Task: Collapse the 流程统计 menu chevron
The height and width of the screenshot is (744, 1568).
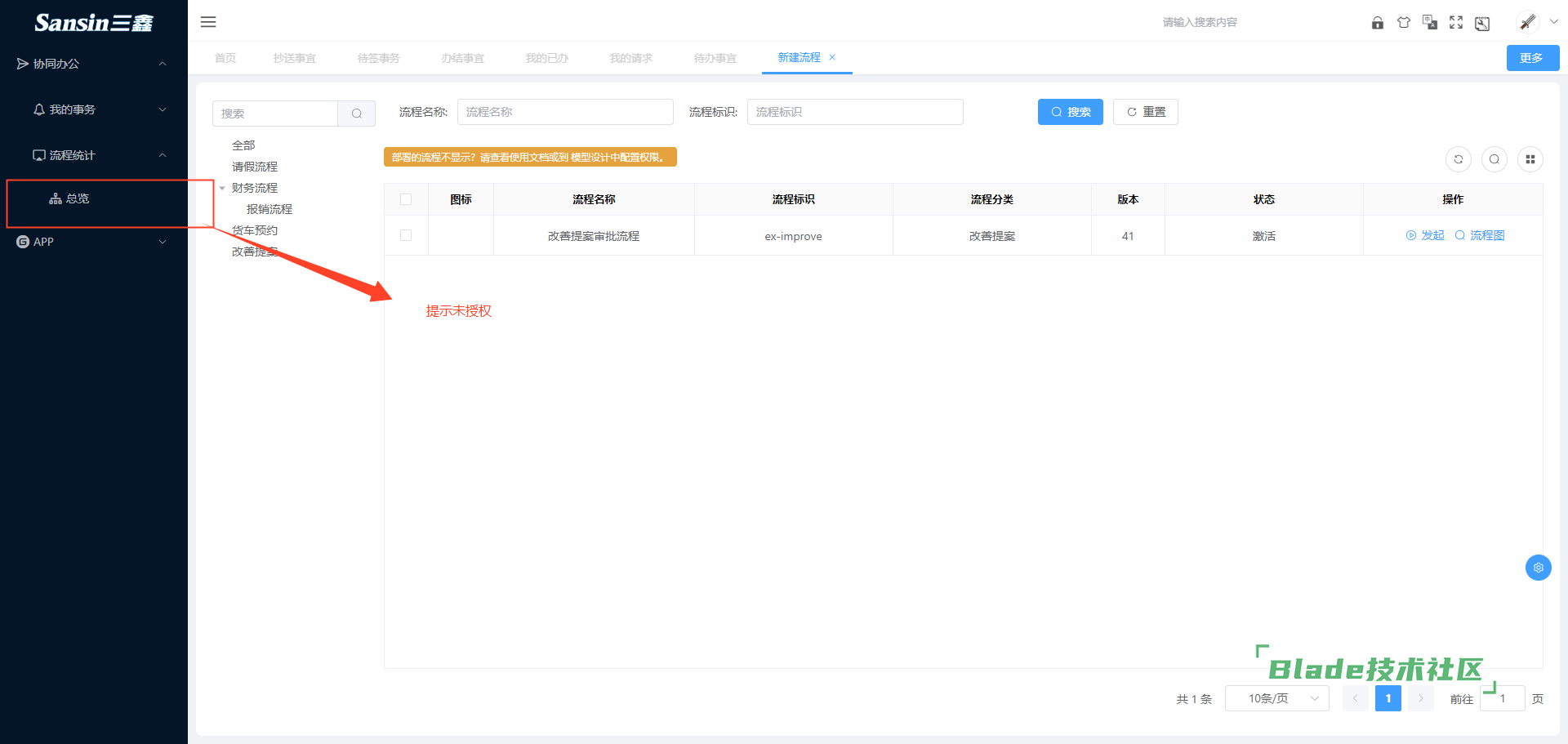Action: (x=163, y=155)
